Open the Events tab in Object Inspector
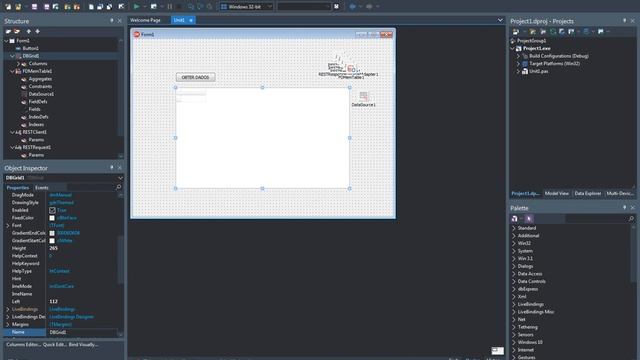Viewport: 640px width, 360px height. [x=42, y=188]
